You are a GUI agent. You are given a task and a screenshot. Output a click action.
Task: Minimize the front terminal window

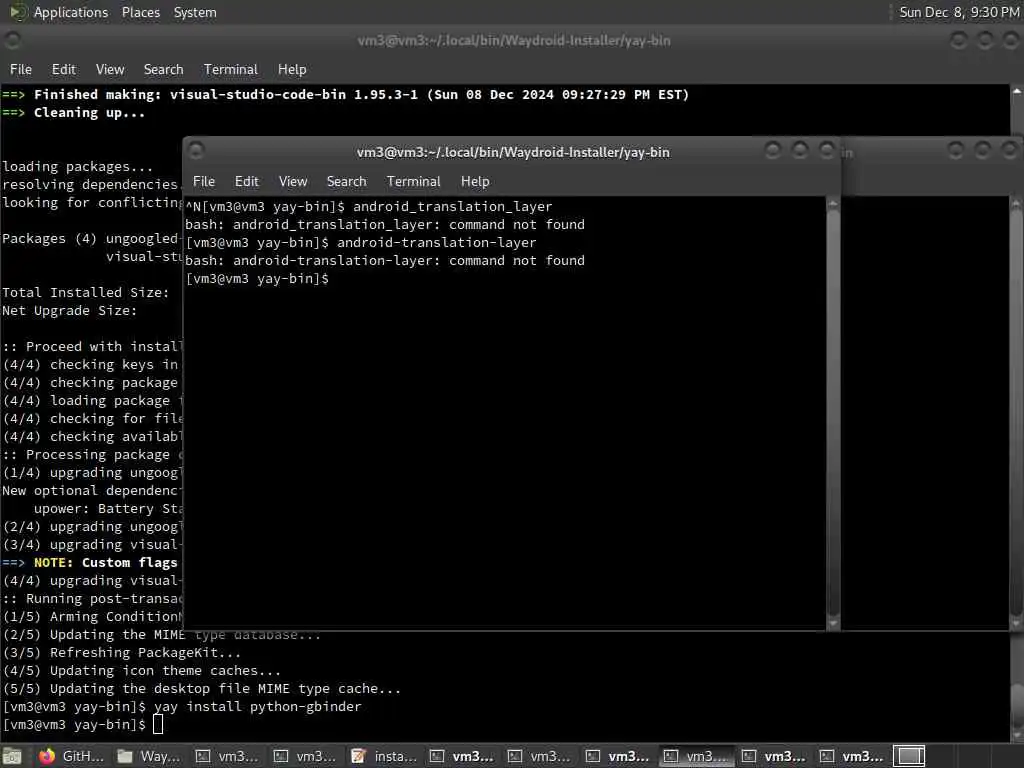point(773,151)
